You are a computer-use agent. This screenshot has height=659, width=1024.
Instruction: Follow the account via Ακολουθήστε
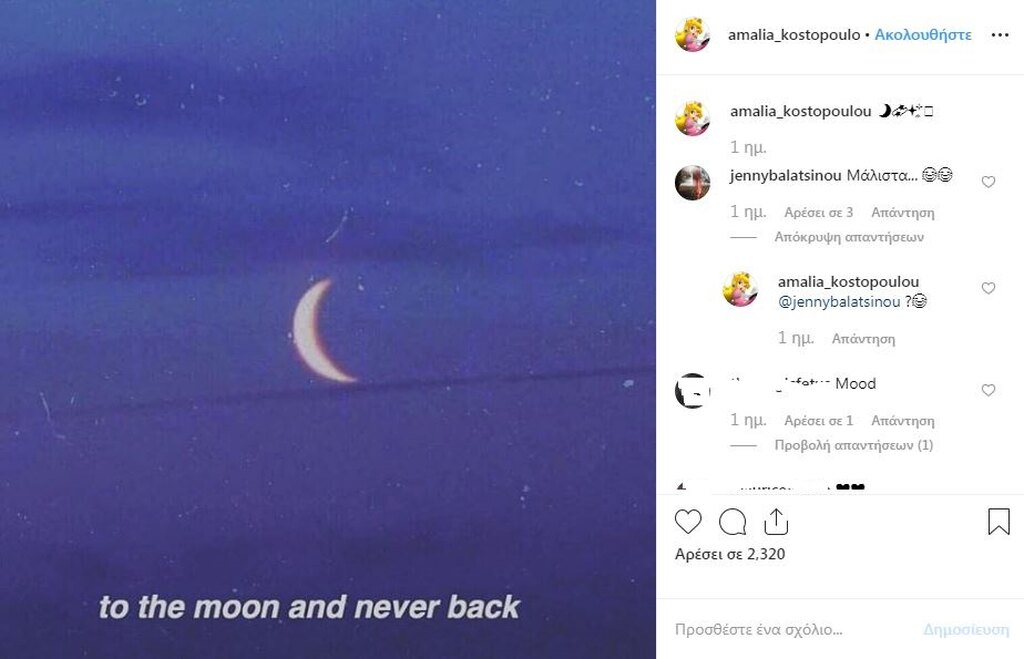[x=923, y=35]
